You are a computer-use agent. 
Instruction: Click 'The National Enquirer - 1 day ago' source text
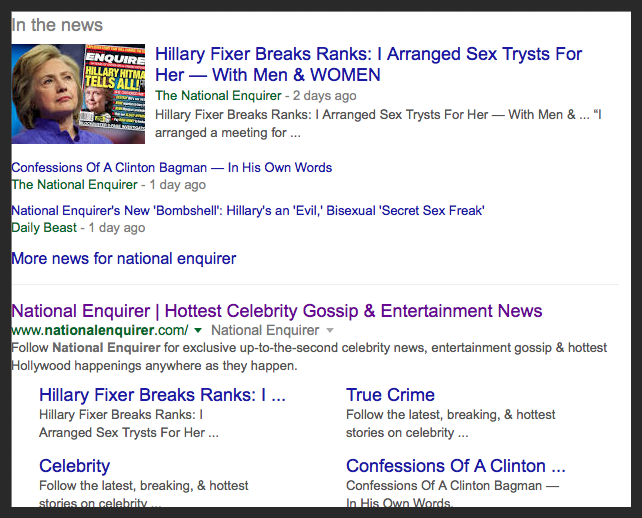[x=109, y=185]
